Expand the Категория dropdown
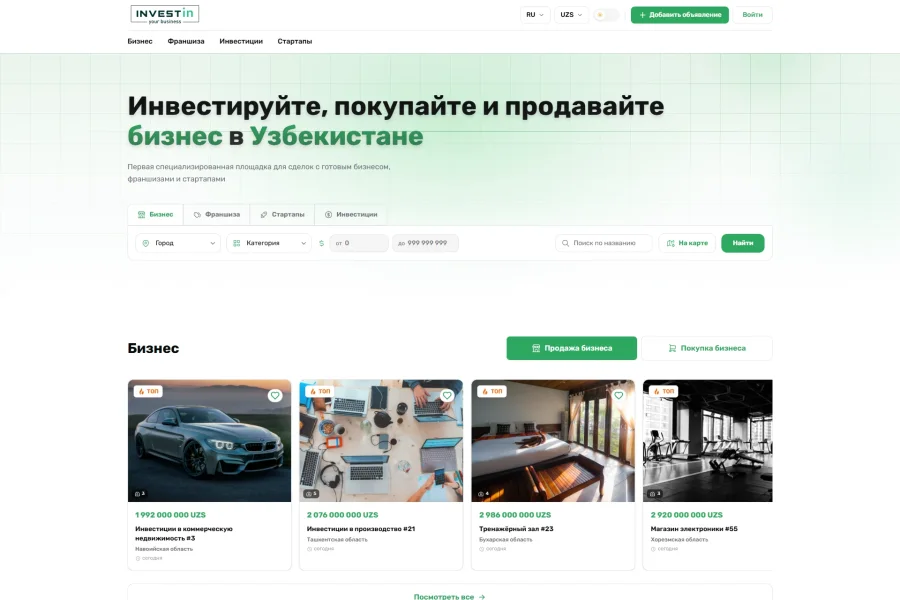 (269, 243)
